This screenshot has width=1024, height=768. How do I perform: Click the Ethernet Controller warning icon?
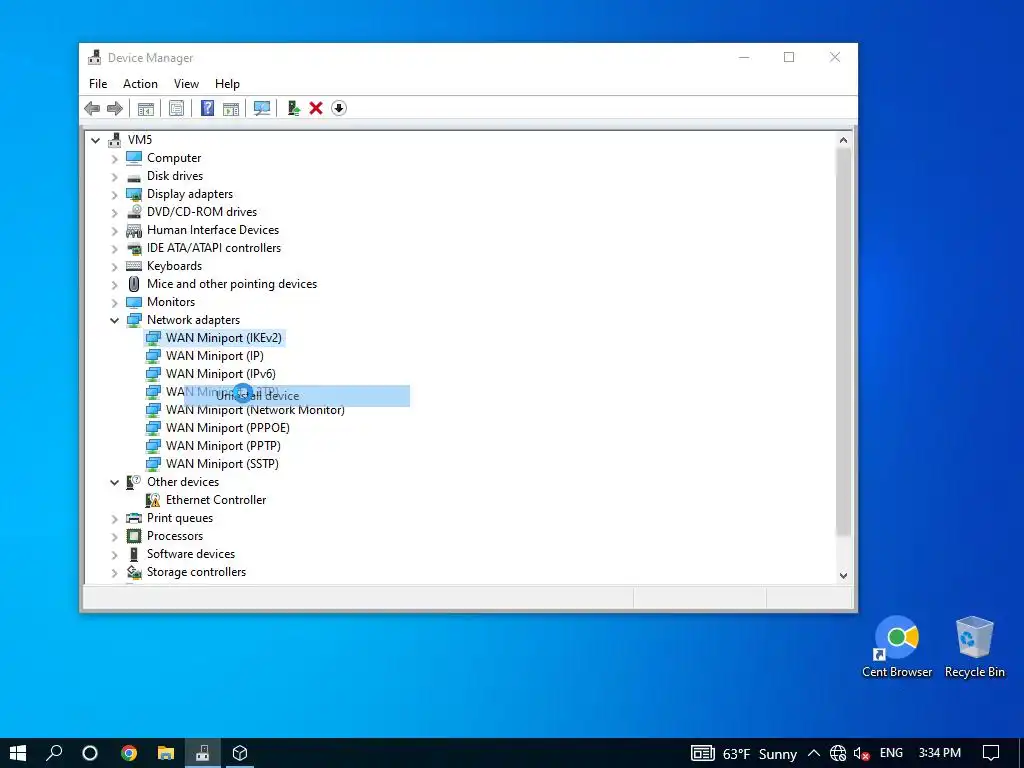153,500
